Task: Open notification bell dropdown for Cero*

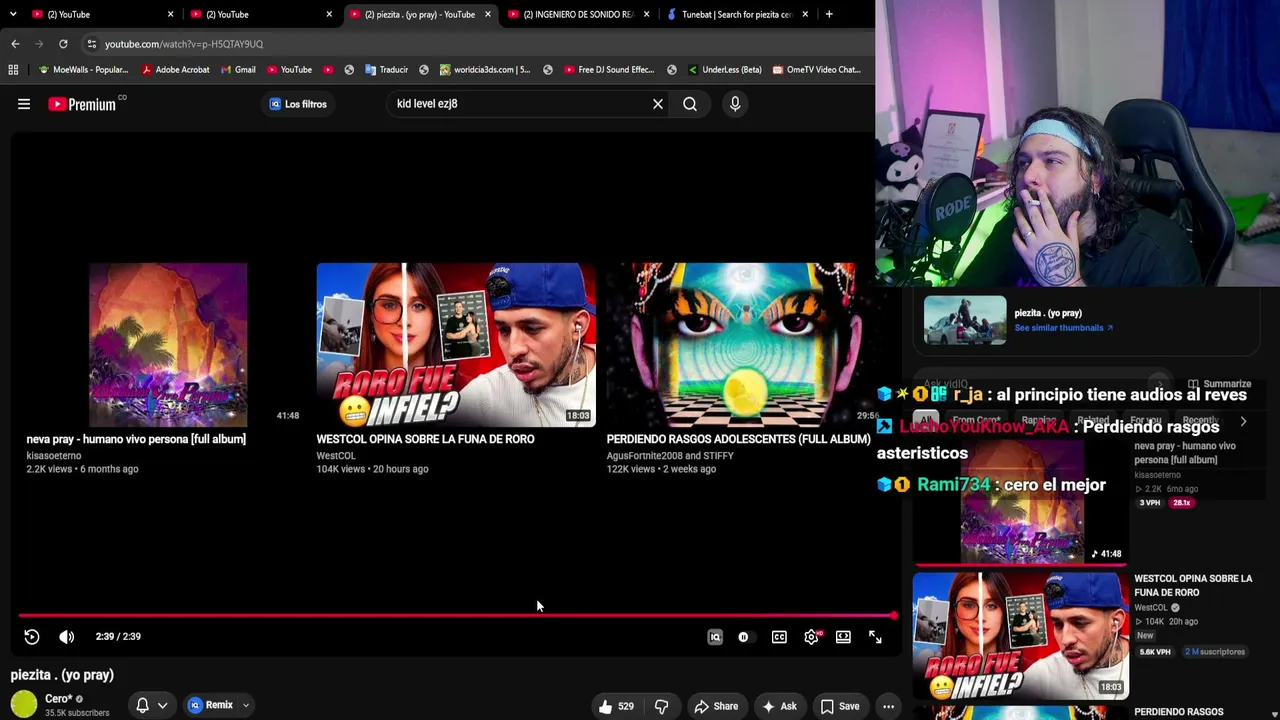Action: (151, 705)
